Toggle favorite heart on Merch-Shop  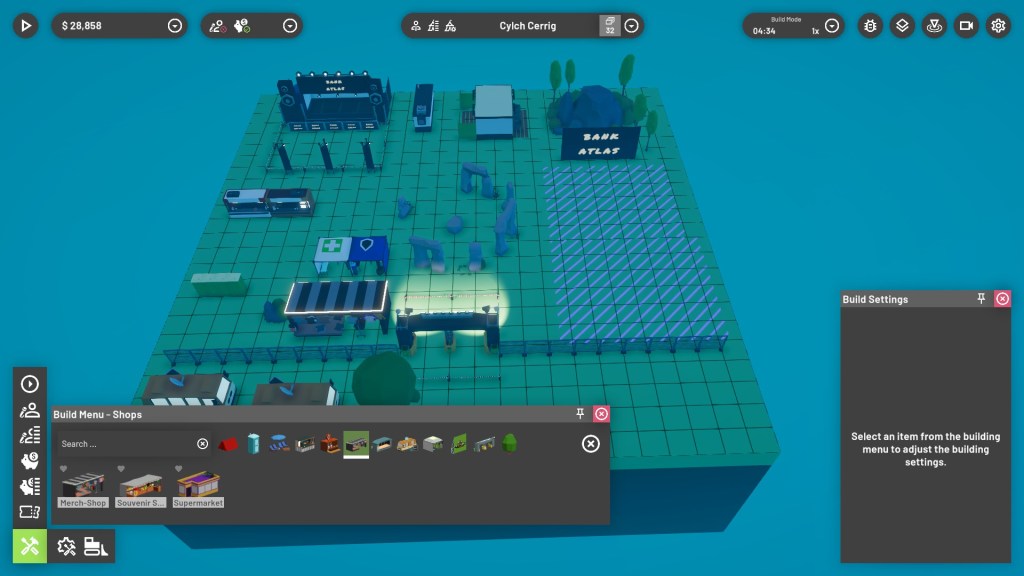point(64,468)
